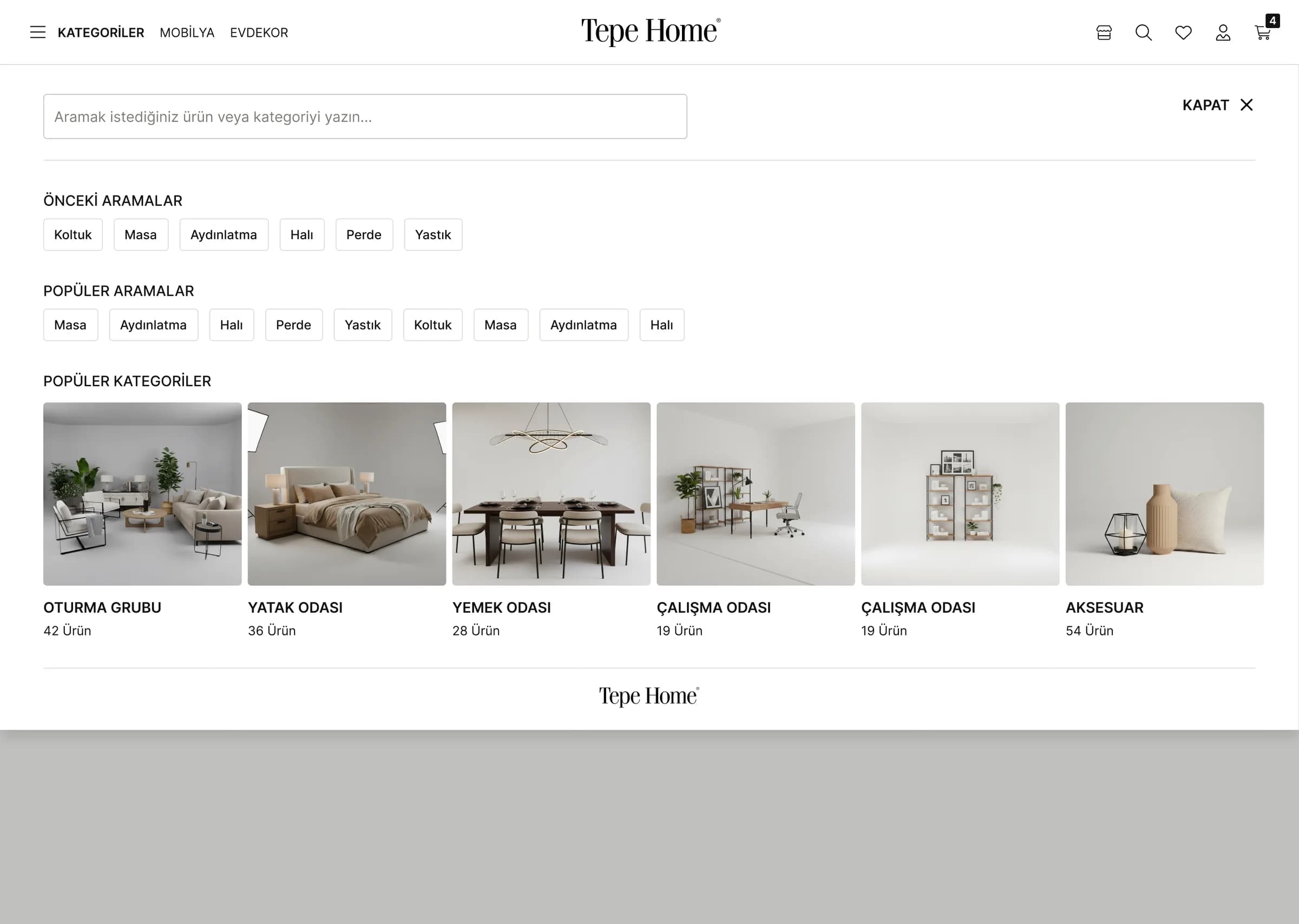This screenshot has height=924, width=1299.
Task: Open the Yatak Odası category image
Action: (x=347, y=494)
